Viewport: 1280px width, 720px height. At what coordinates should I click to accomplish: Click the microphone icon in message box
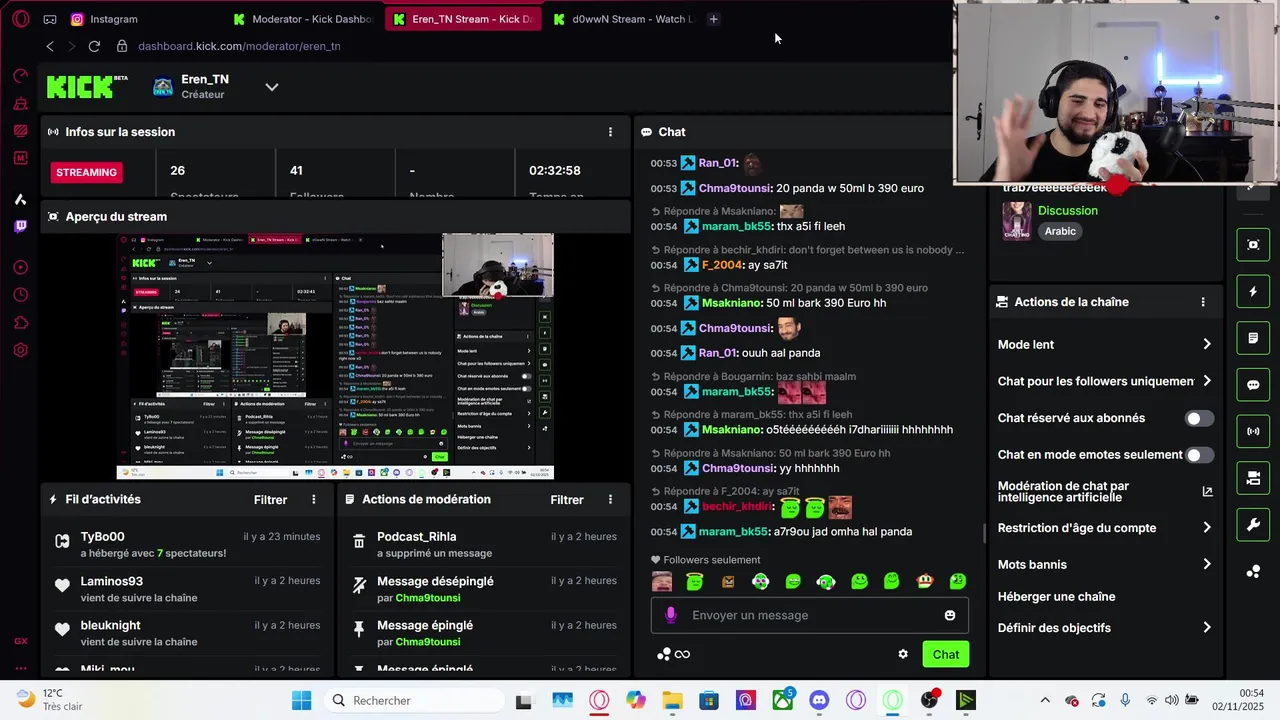point(671,615)
